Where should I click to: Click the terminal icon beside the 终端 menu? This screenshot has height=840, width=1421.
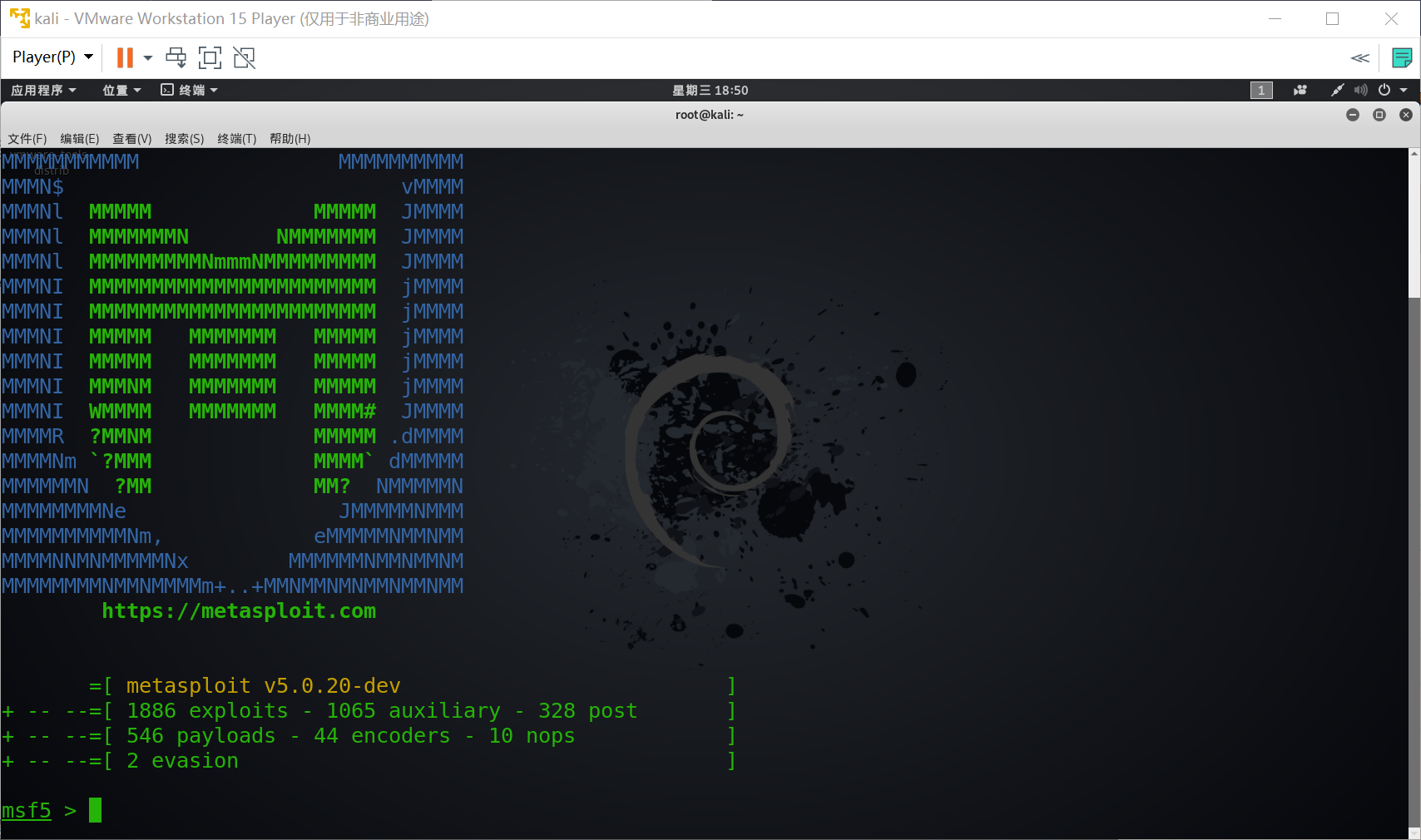tap(167, 90)
